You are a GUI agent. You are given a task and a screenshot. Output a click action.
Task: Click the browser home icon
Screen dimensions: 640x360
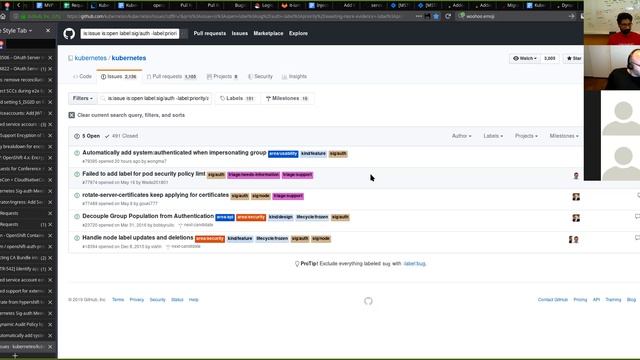pyautogui.click(x=3, y=16)
